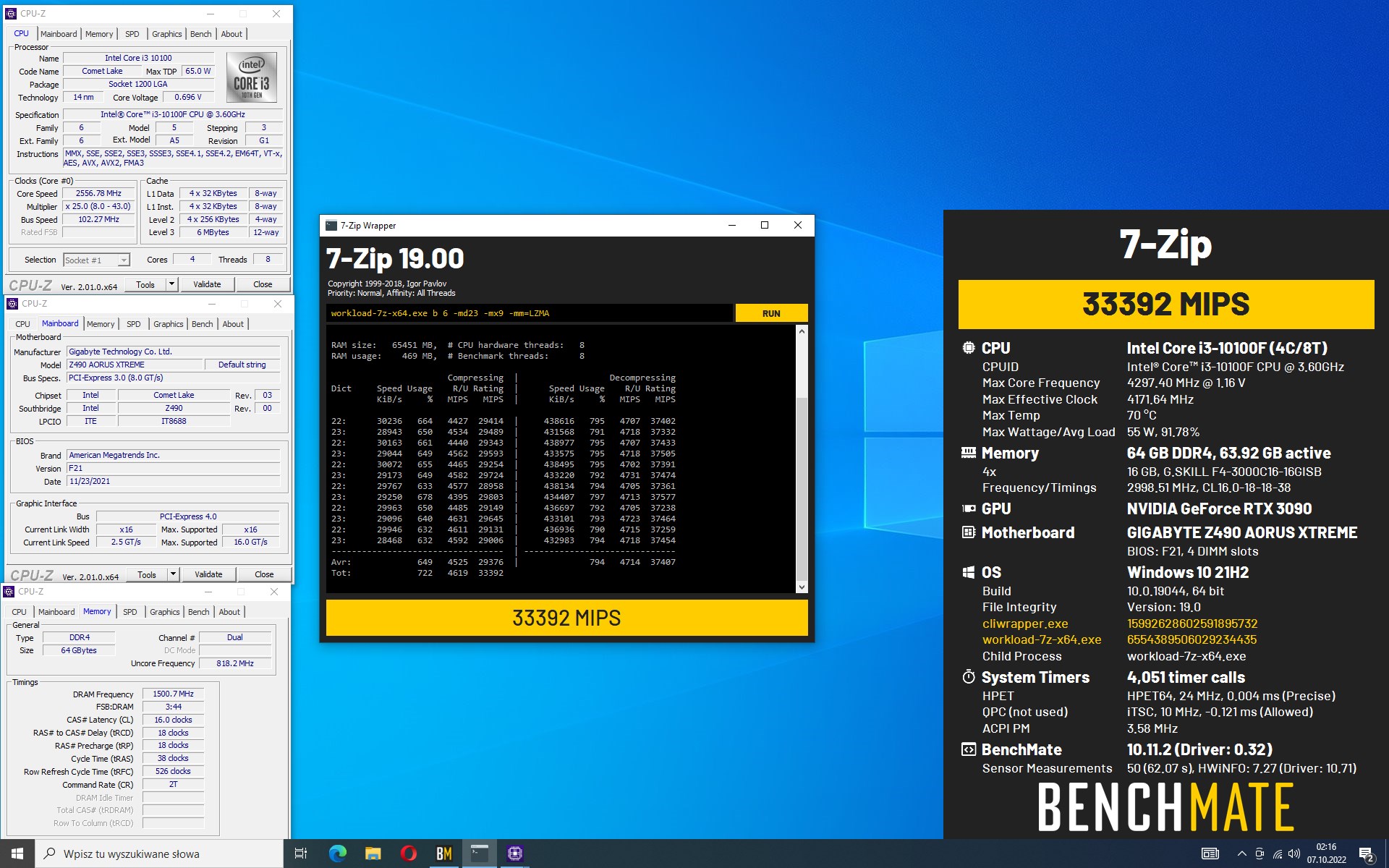
Task: Click 7-Zip console scrollbar down arrow
Action: (x=802, y=587)
